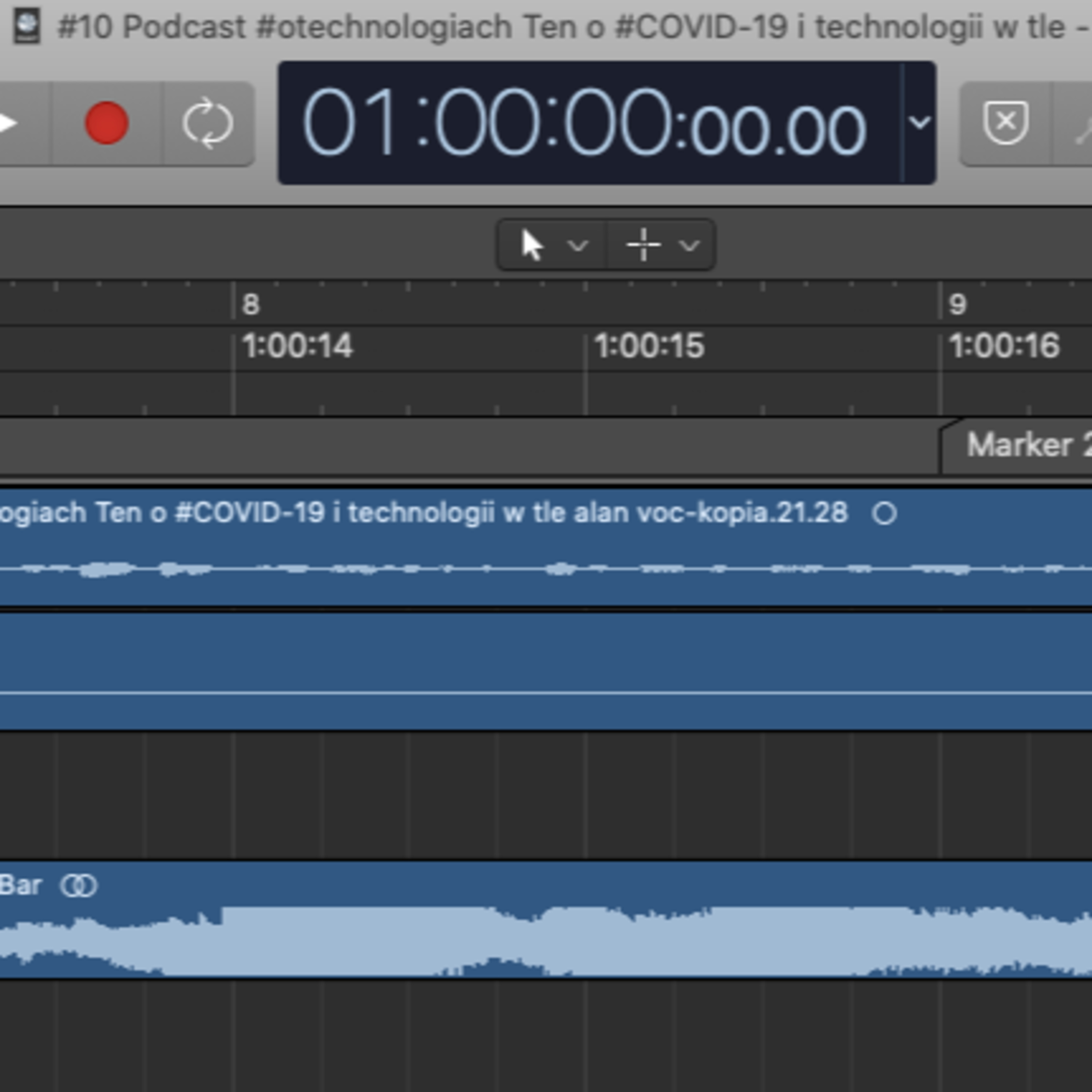Image resolution: width=1092 pixels, height=1092 pixels.
Task: Select the silent blue region below the vocal track
Action: tap(546, 672)
